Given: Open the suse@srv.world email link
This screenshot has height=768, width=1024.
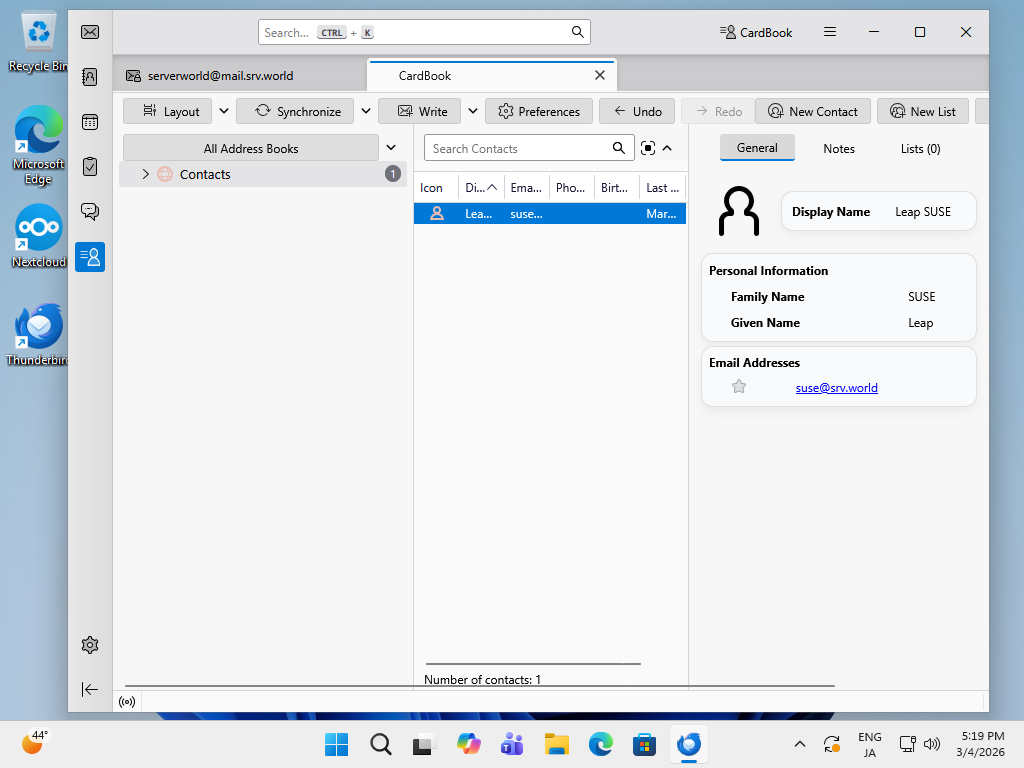Looking at the screenshot, I should (837, 387).
